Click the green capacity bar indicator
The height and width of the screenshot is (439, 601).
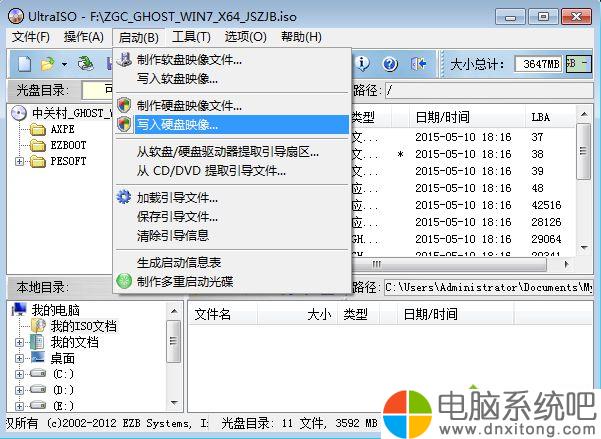pos(578,64)
